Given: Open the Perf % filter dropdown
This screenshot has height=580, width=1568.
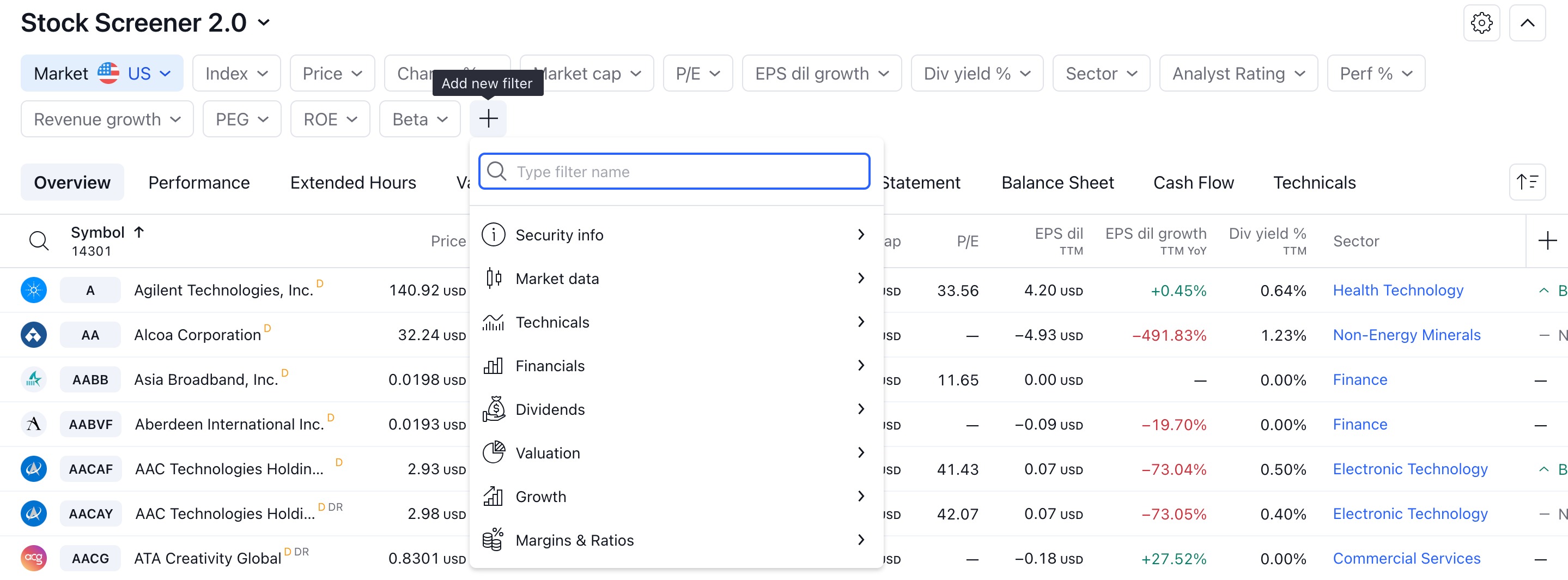Looking at the screenshot, I should (1376, 73).
